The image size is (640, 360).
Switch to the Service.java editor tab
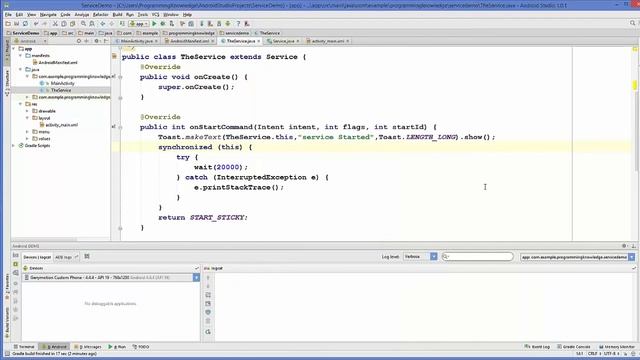coord(283,41)
